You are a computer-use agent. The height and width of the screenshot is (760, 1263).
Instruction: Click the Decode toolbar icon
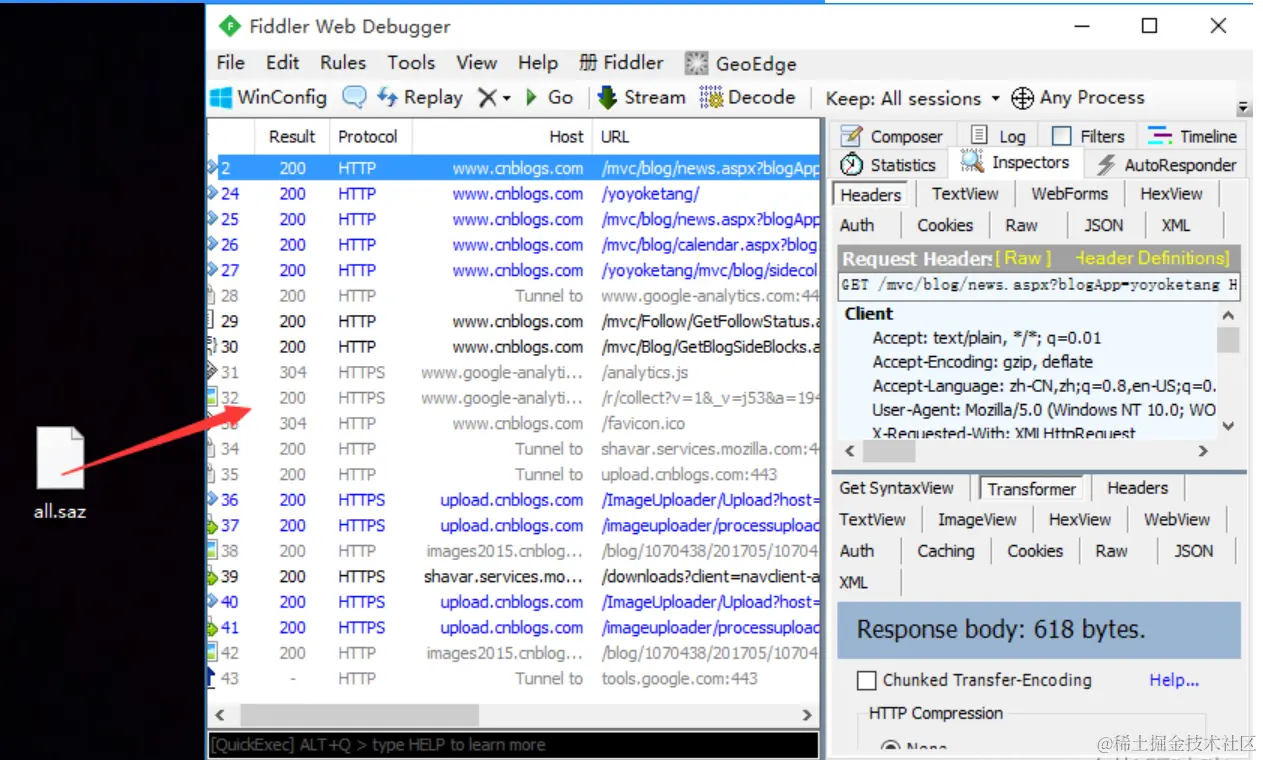[x=711, y=98]
